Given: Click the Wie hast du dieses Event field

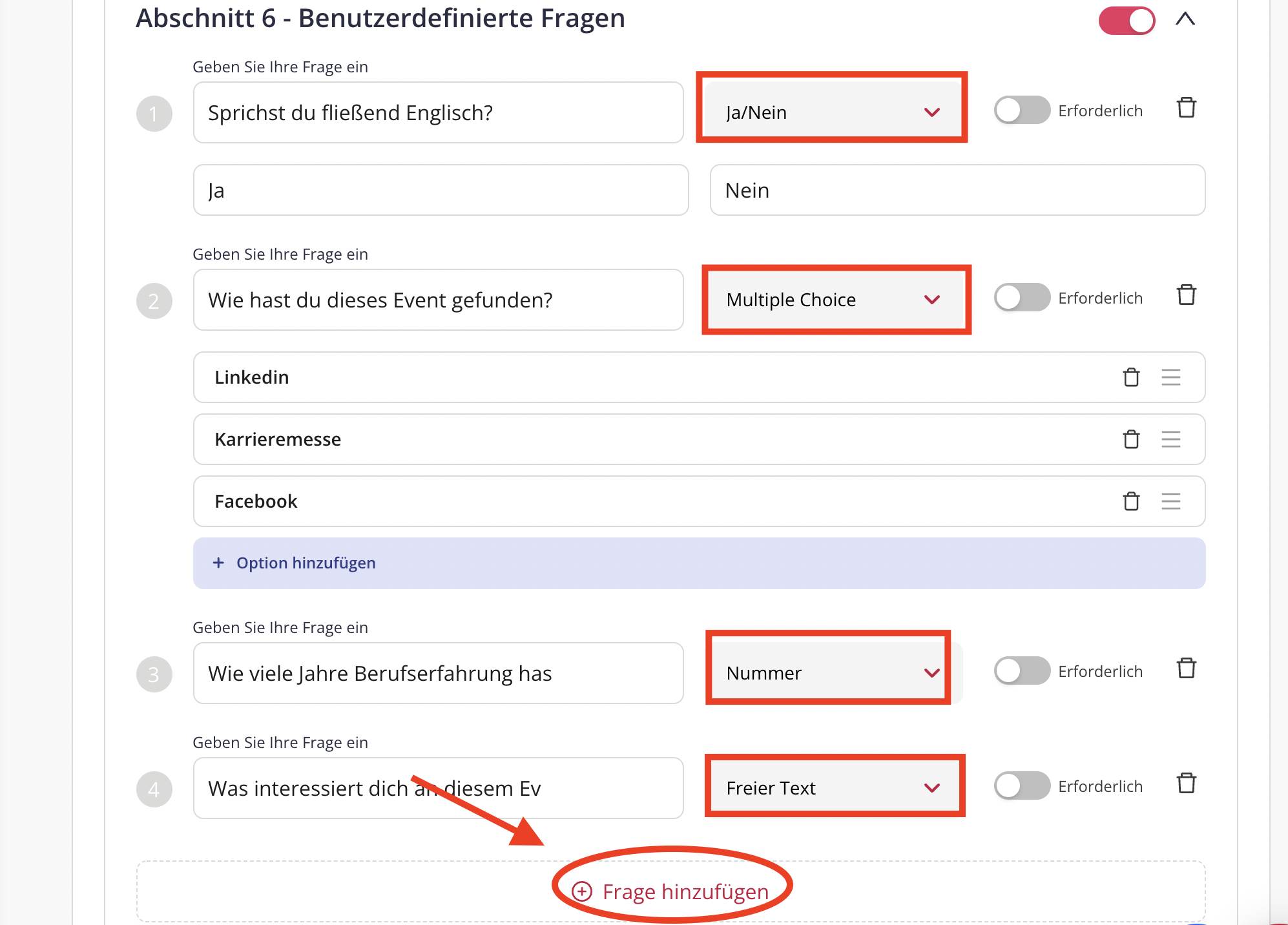Looking at the screenshot, I should [438, 300].
